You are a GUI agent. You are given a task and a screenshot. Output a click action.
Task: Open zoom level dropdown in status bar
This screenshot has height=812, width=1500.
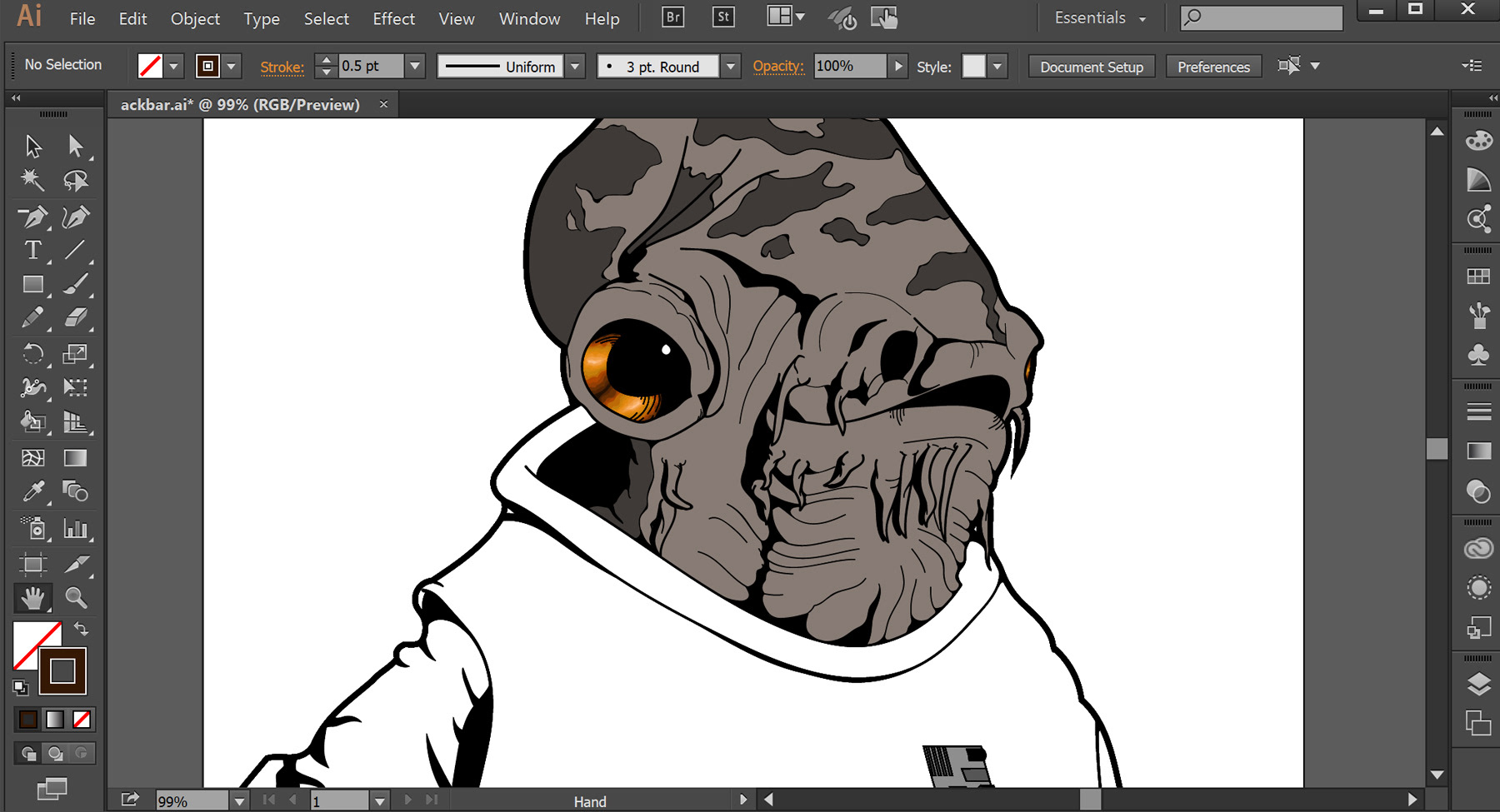[240, 801]
